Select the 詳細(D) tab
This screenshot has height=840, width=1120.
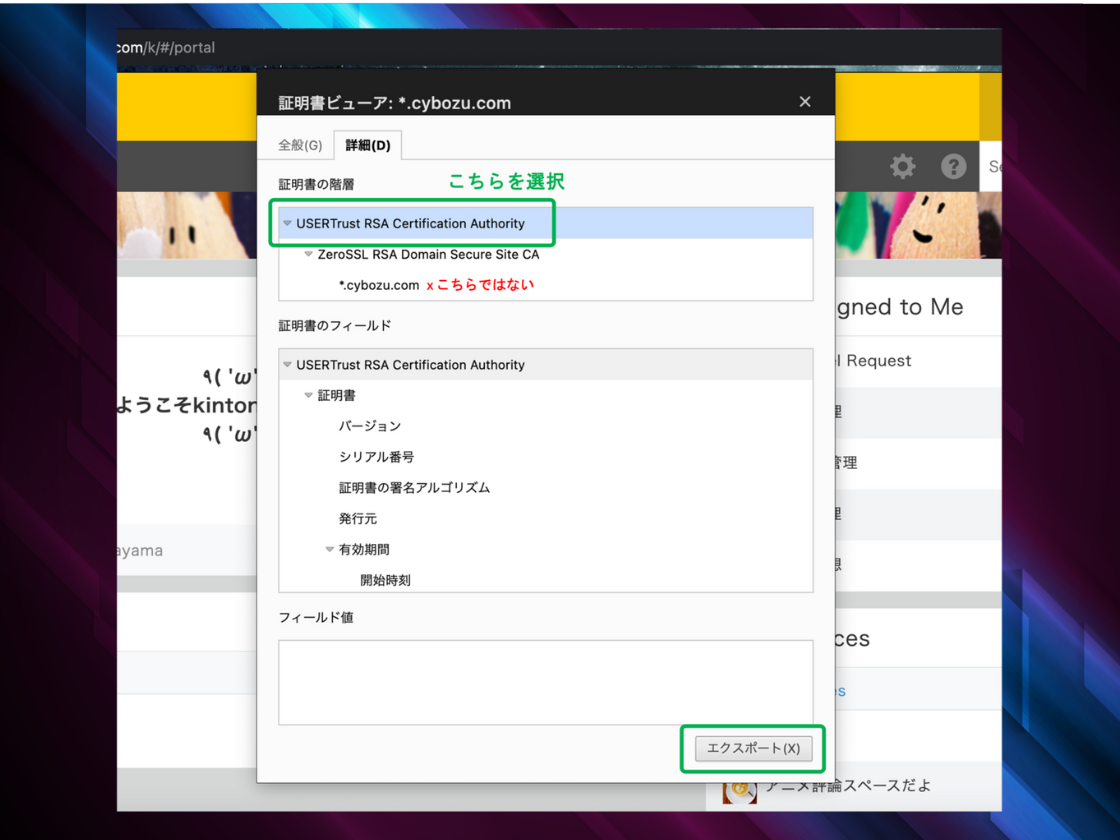pos(367,145)
